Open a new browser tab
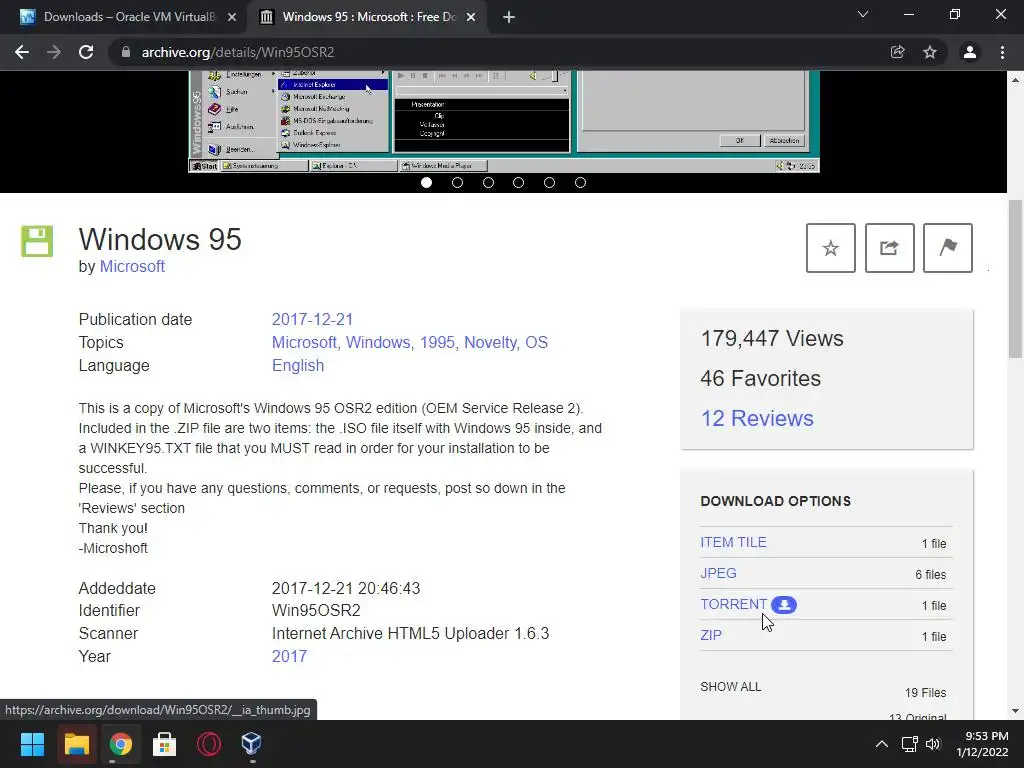This screenshot has width=1024, height=768. pos(509,18)
